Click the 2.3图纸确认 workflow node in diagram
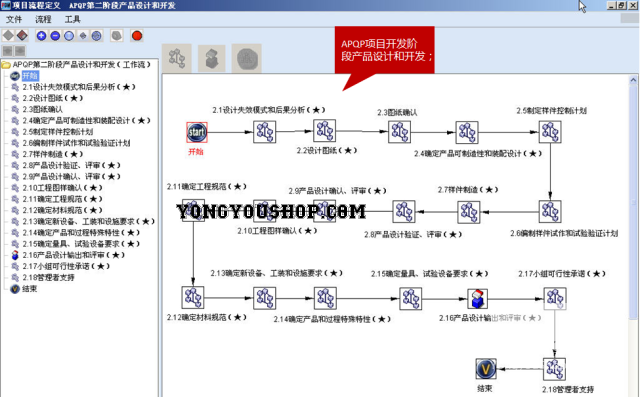Viewport: 640px width, 397px height. 399,131
